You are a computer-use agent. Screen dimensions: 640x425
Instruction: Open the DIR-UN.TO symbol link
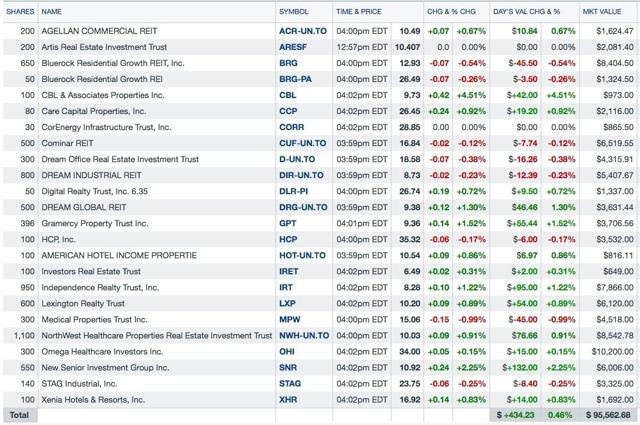301,175
